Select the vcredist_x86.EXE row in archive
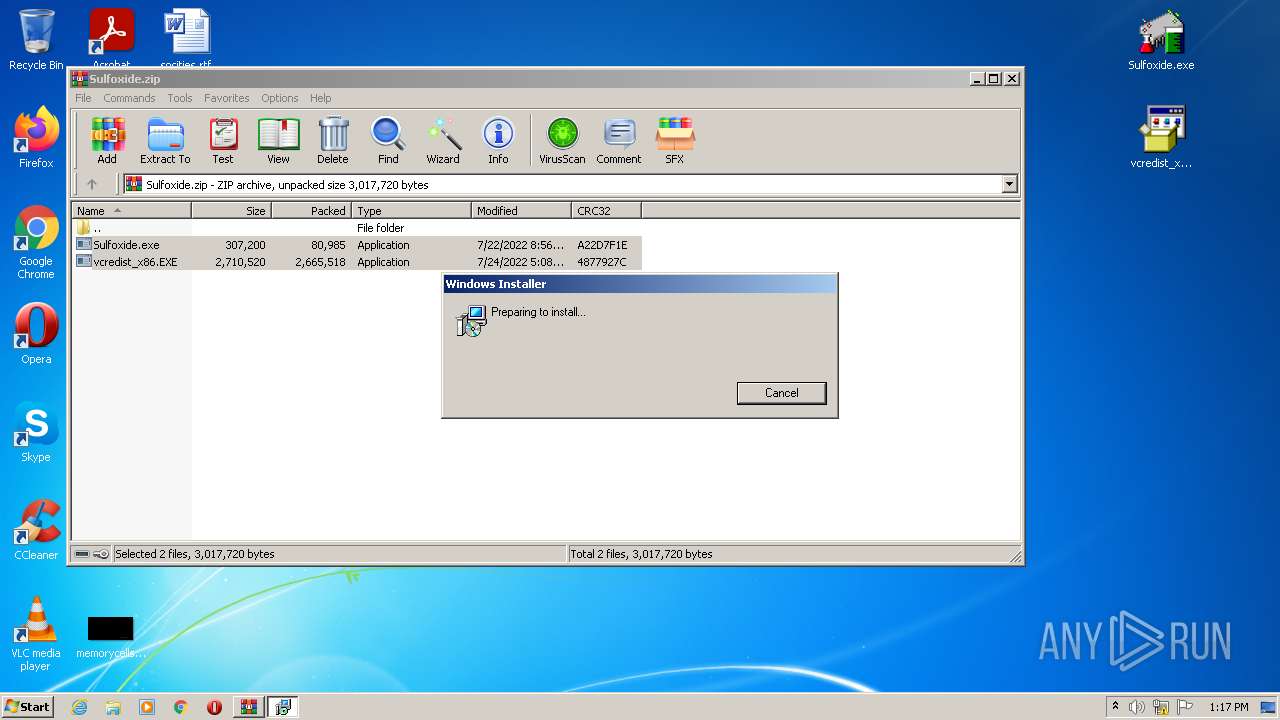Viewport: 1280px width, 720px height. [357, 262]
